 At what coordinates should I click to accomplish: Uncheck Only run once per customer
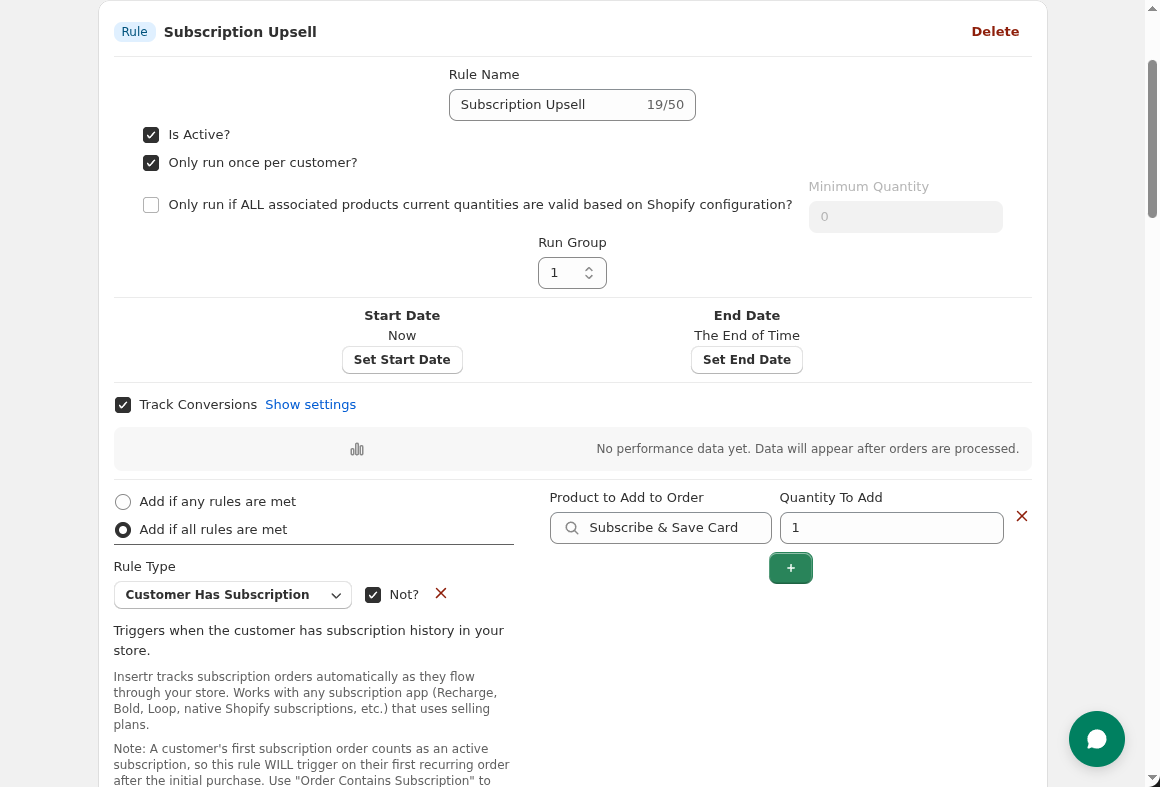[x=151, y=162]
